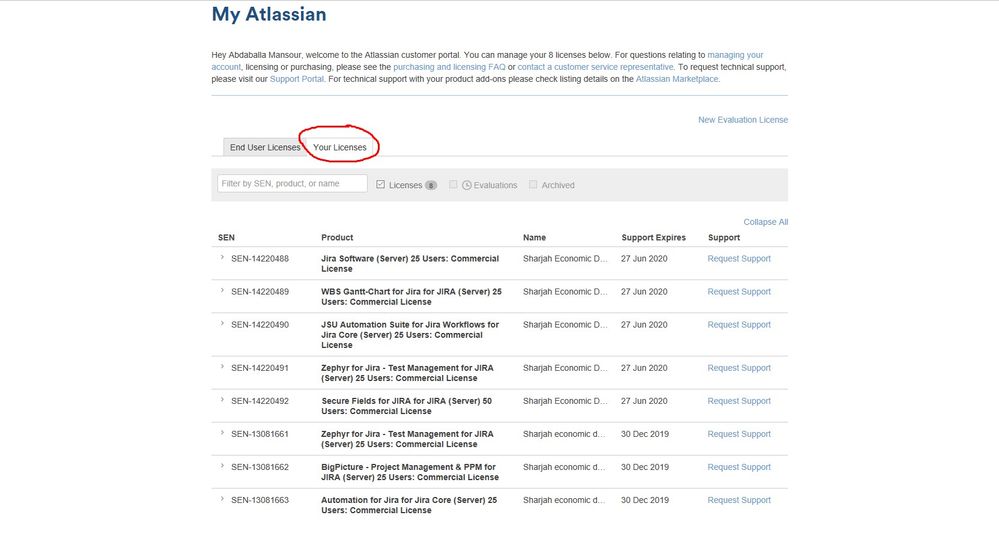Expand row SEN-14220492
The image size is (999, 559).
(222, 400)
